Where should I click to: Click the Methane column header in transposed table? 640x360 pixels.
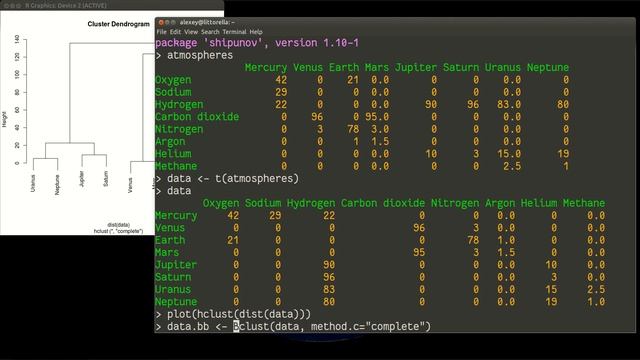[584, 203]
